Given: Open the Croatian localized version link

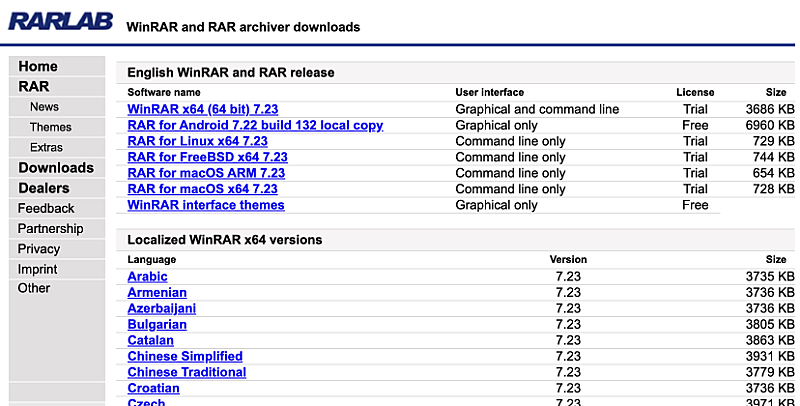Looking at the screenshot, I should [154, 388].
